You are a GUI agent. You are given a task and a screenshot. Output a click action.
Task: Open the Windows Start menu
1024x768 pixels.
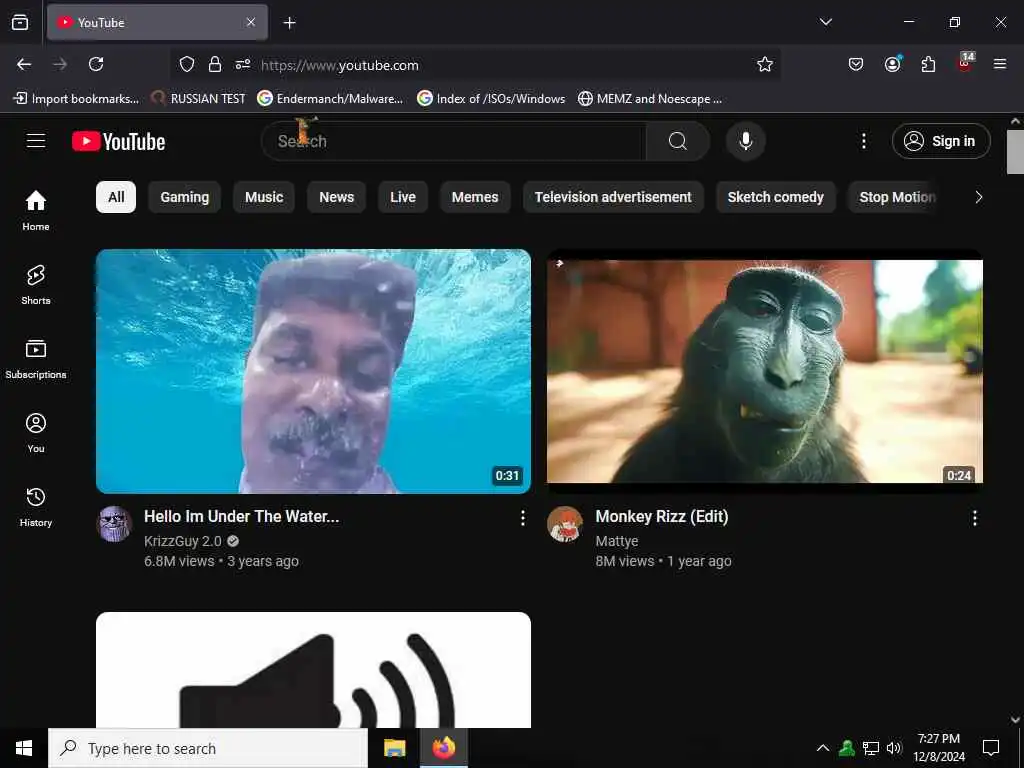(x=24, y=748)
